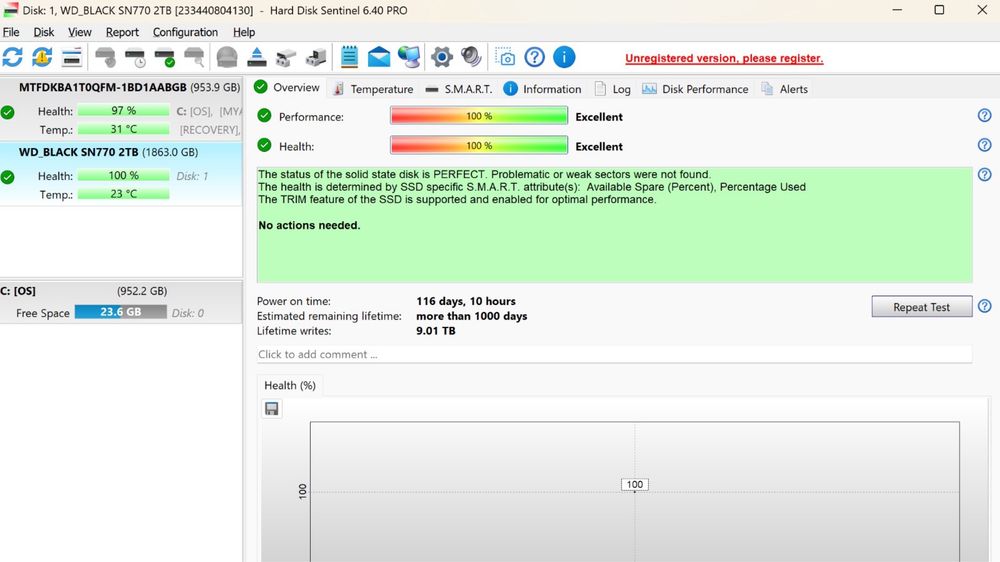Click help icon beside status text box

[x=985, y=174]
